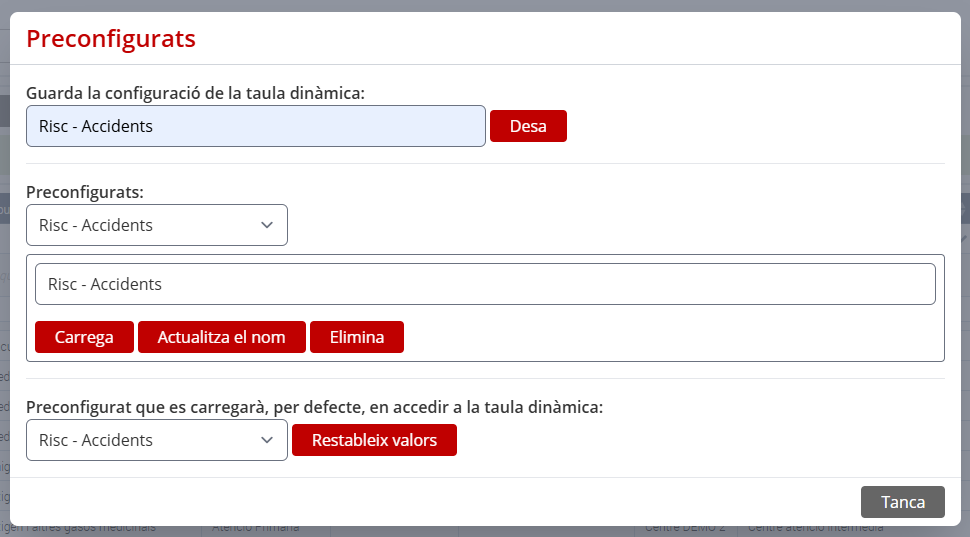Edit the preset name field above Carrega
The height and width of the screenshot is (537, 970).
tap(485, 284)
